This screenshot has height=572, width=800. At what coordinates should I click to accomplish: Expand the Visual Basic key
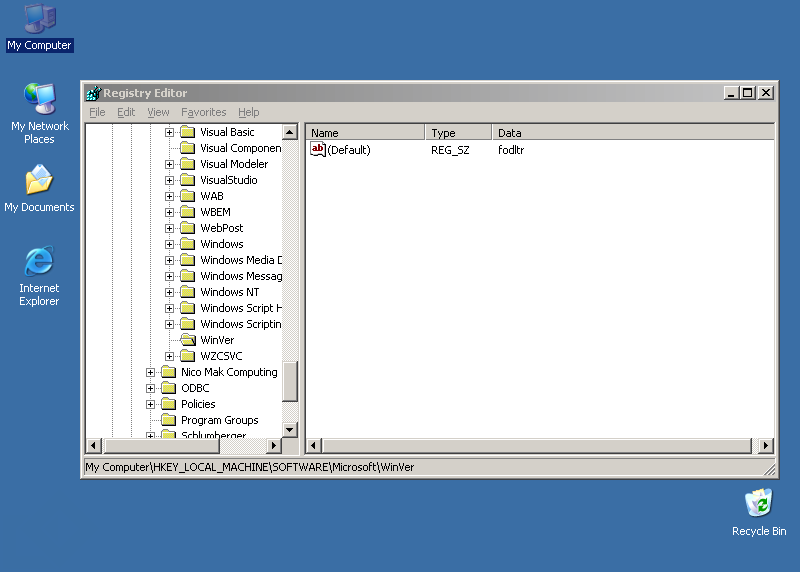169,133
